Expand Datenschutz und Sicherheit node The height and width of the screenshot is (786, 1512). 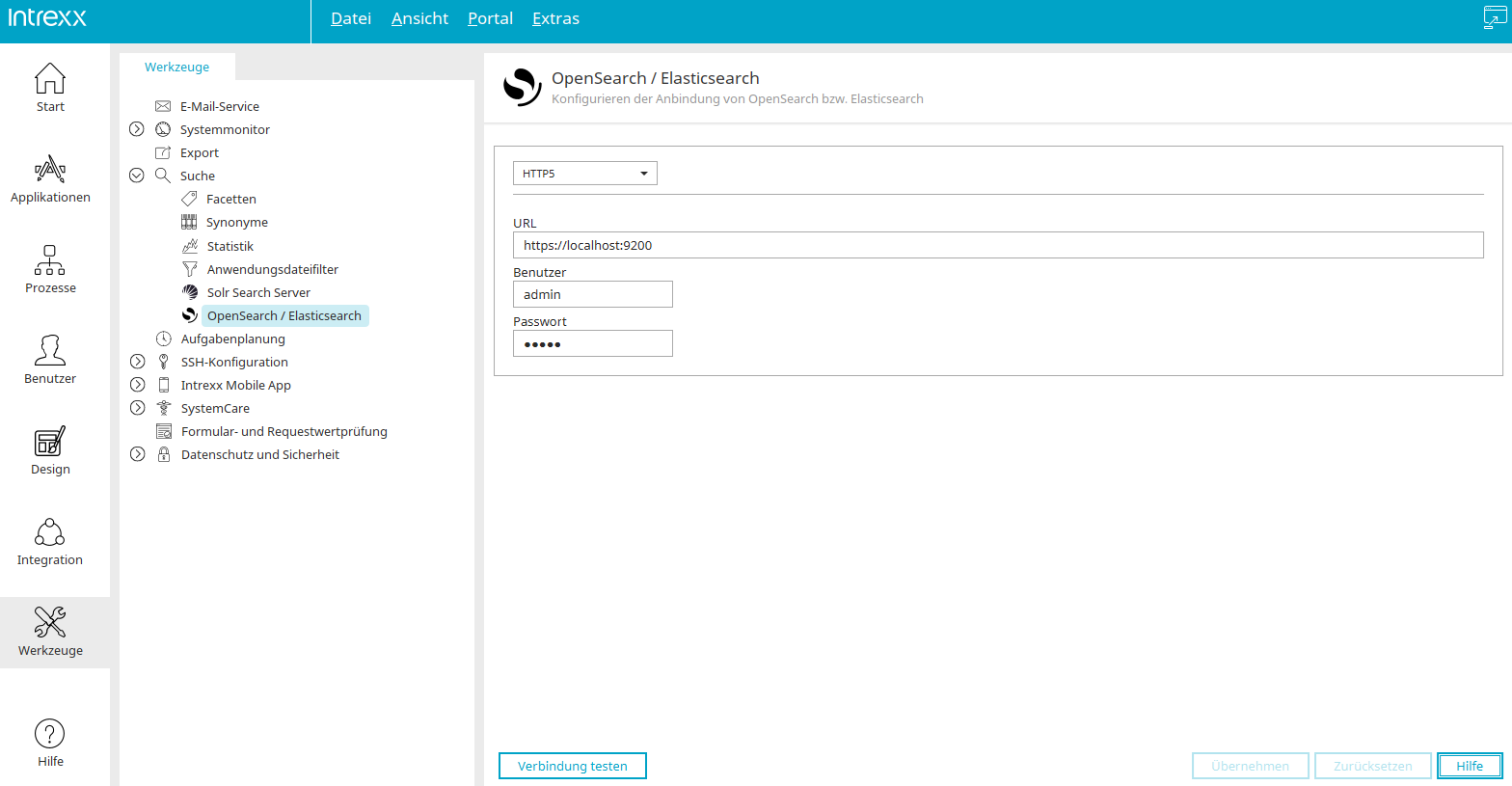138,454
